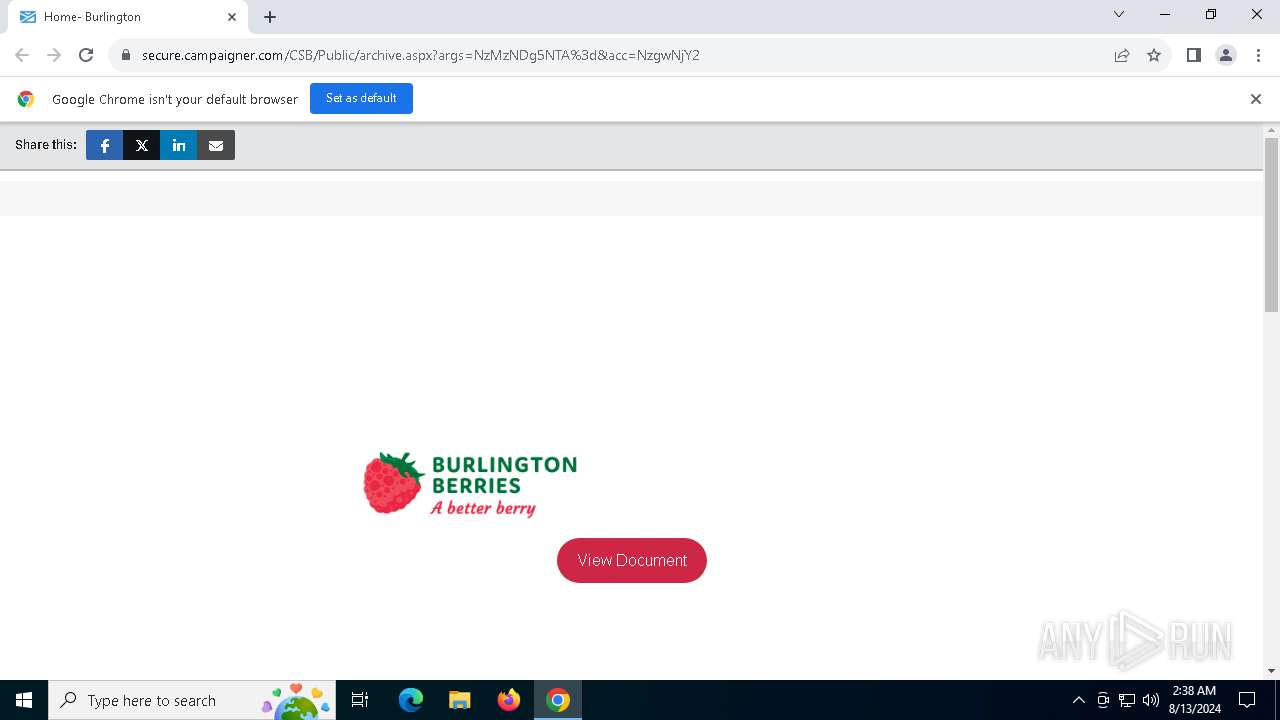Open Task View on taskbar

(x=360, y=700)
